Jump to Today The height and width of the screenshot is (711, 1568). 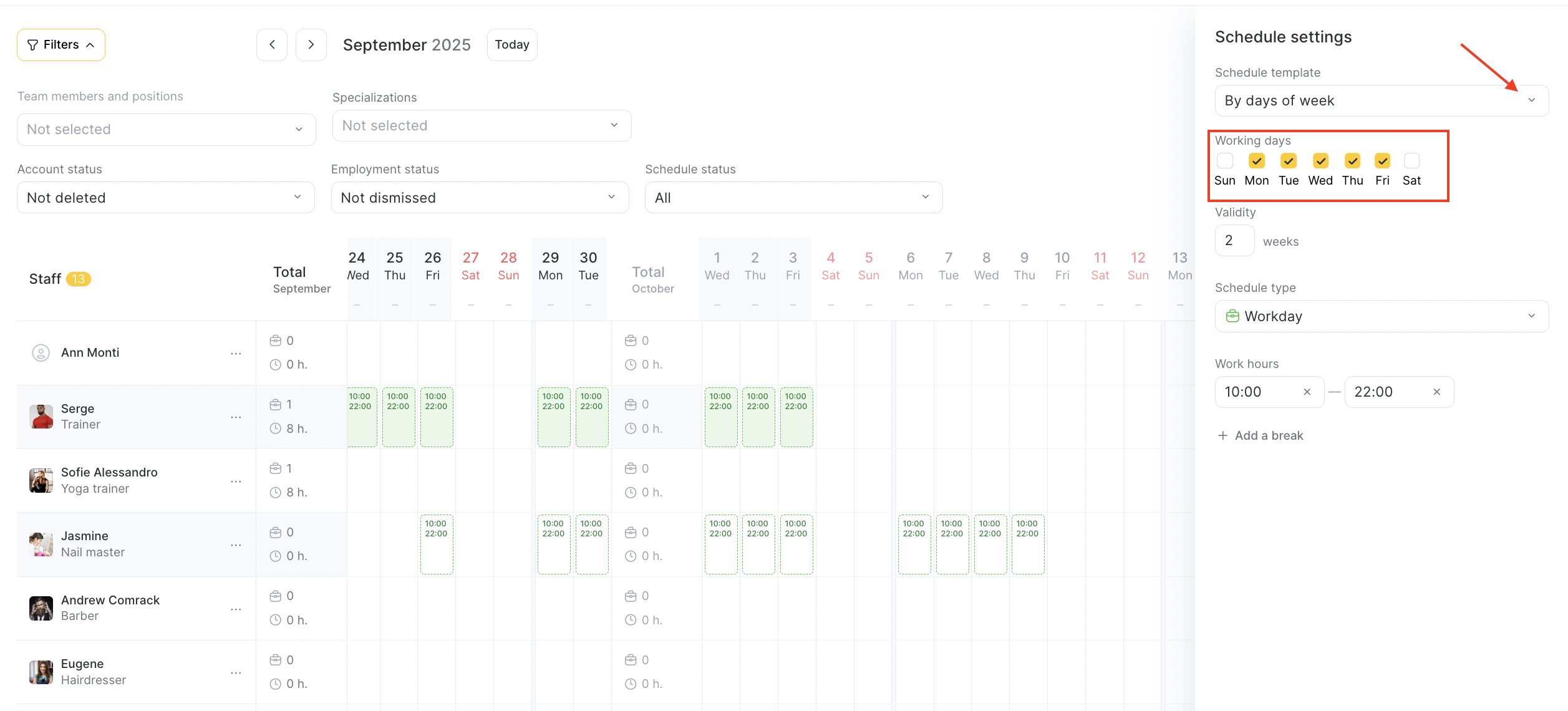(x=511, y=45)
